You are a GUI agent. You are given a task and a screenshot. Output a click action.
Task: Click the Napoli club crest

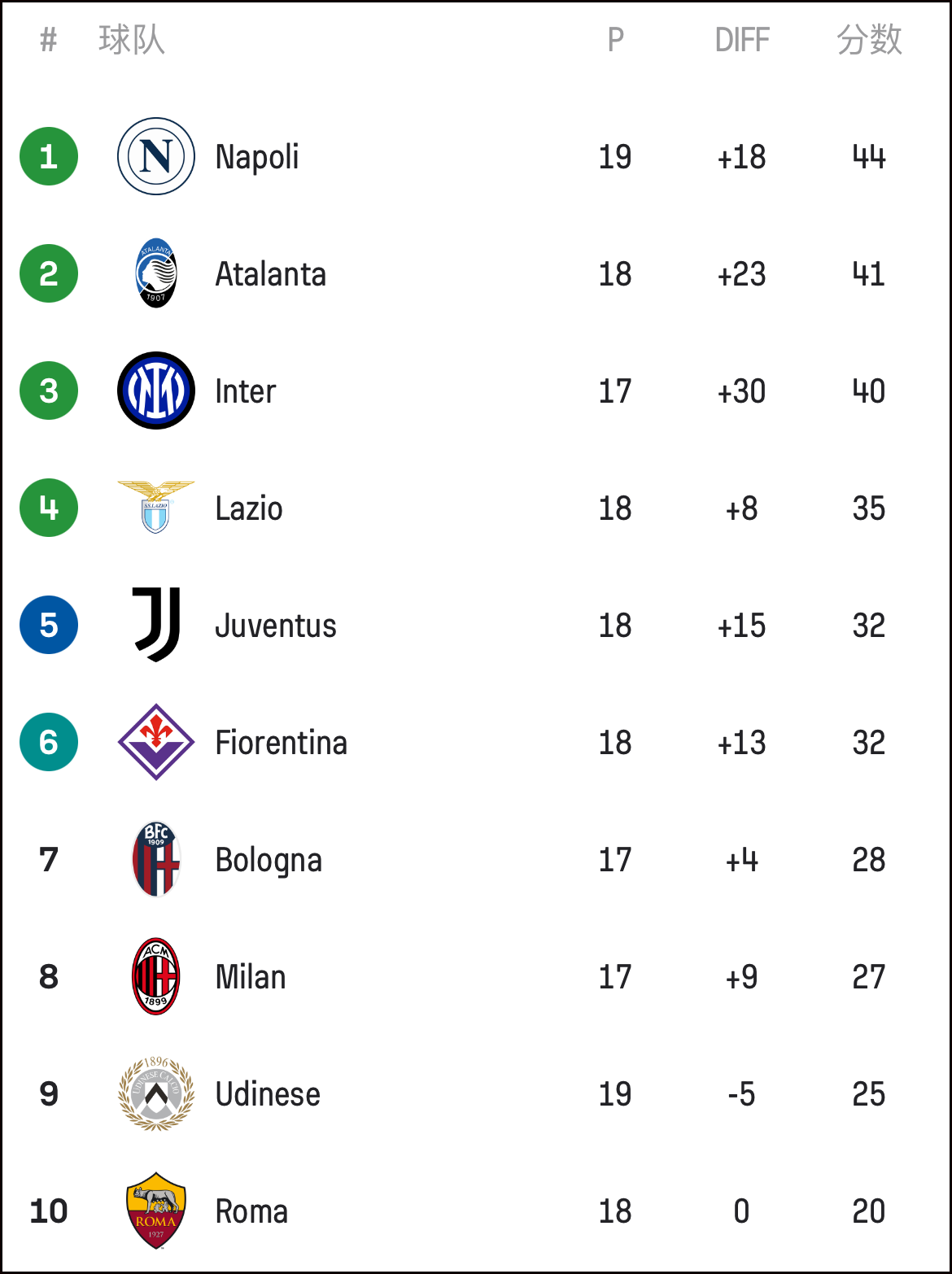coord(156,156)
